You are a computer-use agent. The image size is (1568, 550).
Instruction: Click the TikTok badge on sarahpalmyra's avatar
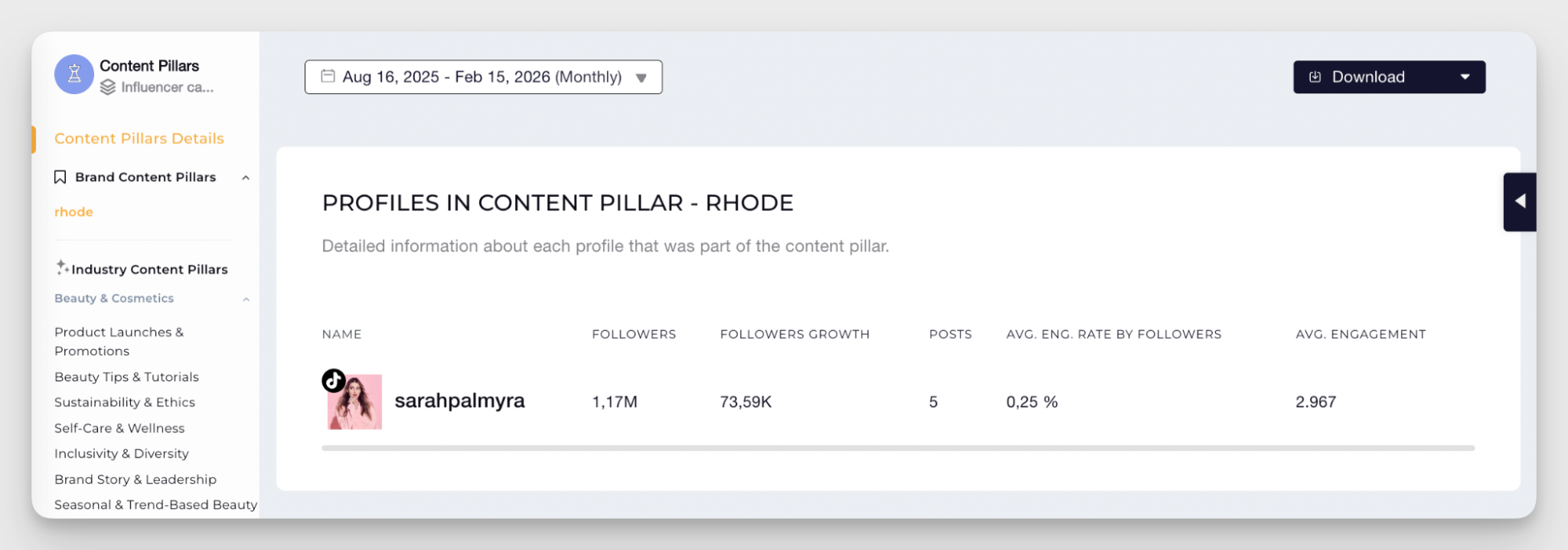click(x=333, y=381)
